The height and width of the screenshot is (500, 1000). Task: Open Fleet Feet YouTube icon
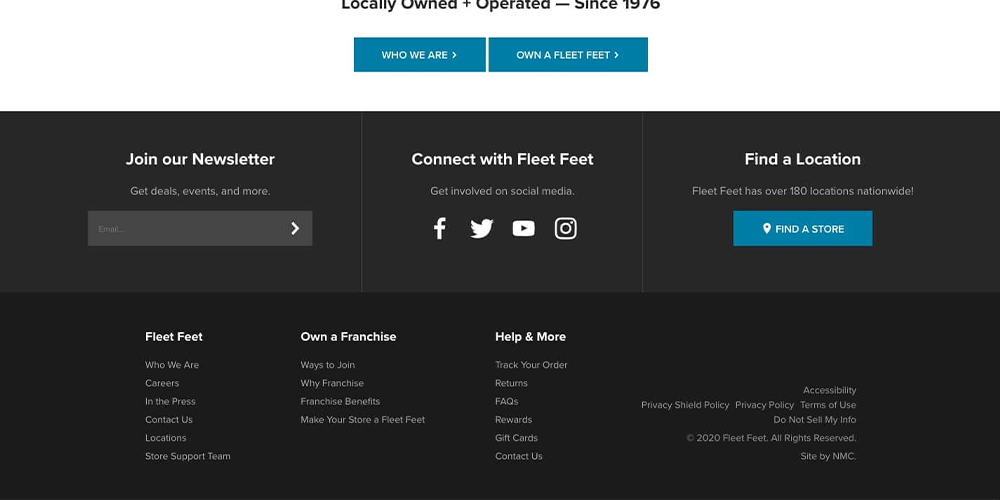(x=524, y=228)
